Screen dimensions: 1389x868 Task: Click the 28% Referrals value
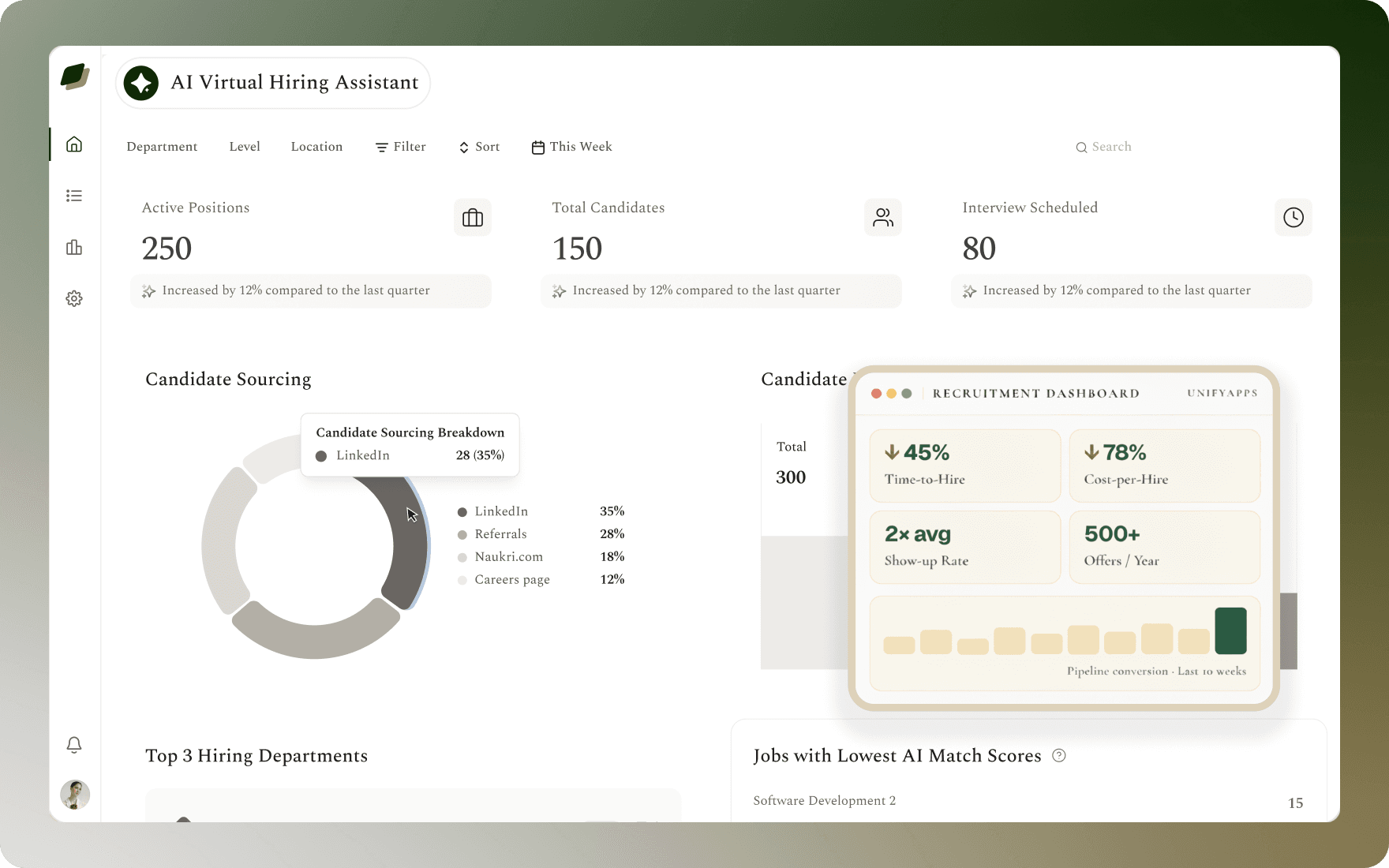coord(612,534)
